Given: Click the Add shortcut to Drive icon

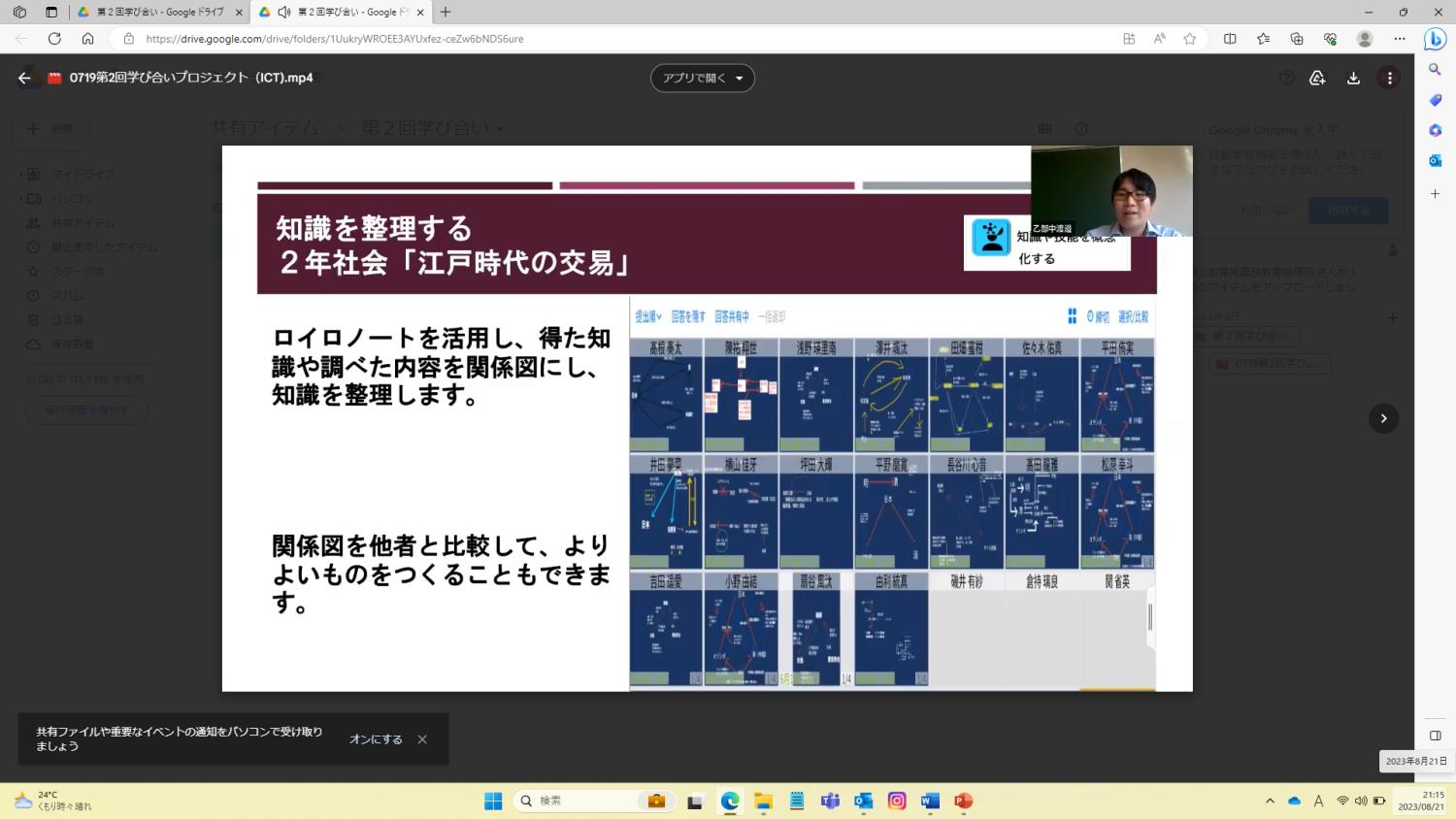Looking at the screenshot, I should point(1316,78).
